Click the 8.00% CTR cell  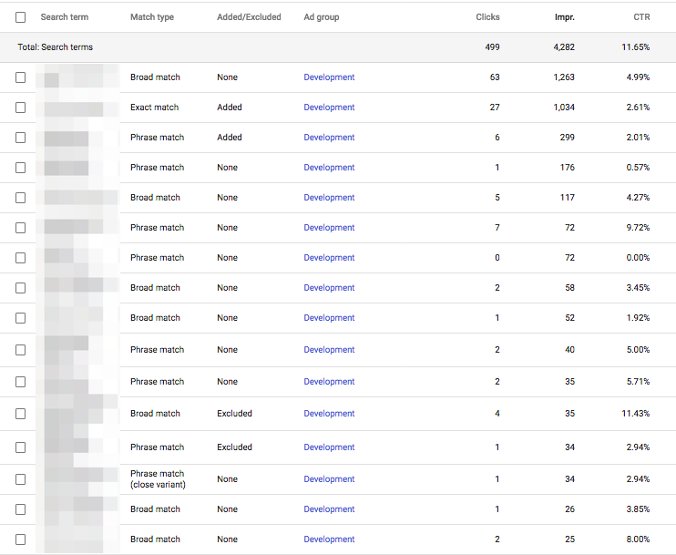coord(638,539)
